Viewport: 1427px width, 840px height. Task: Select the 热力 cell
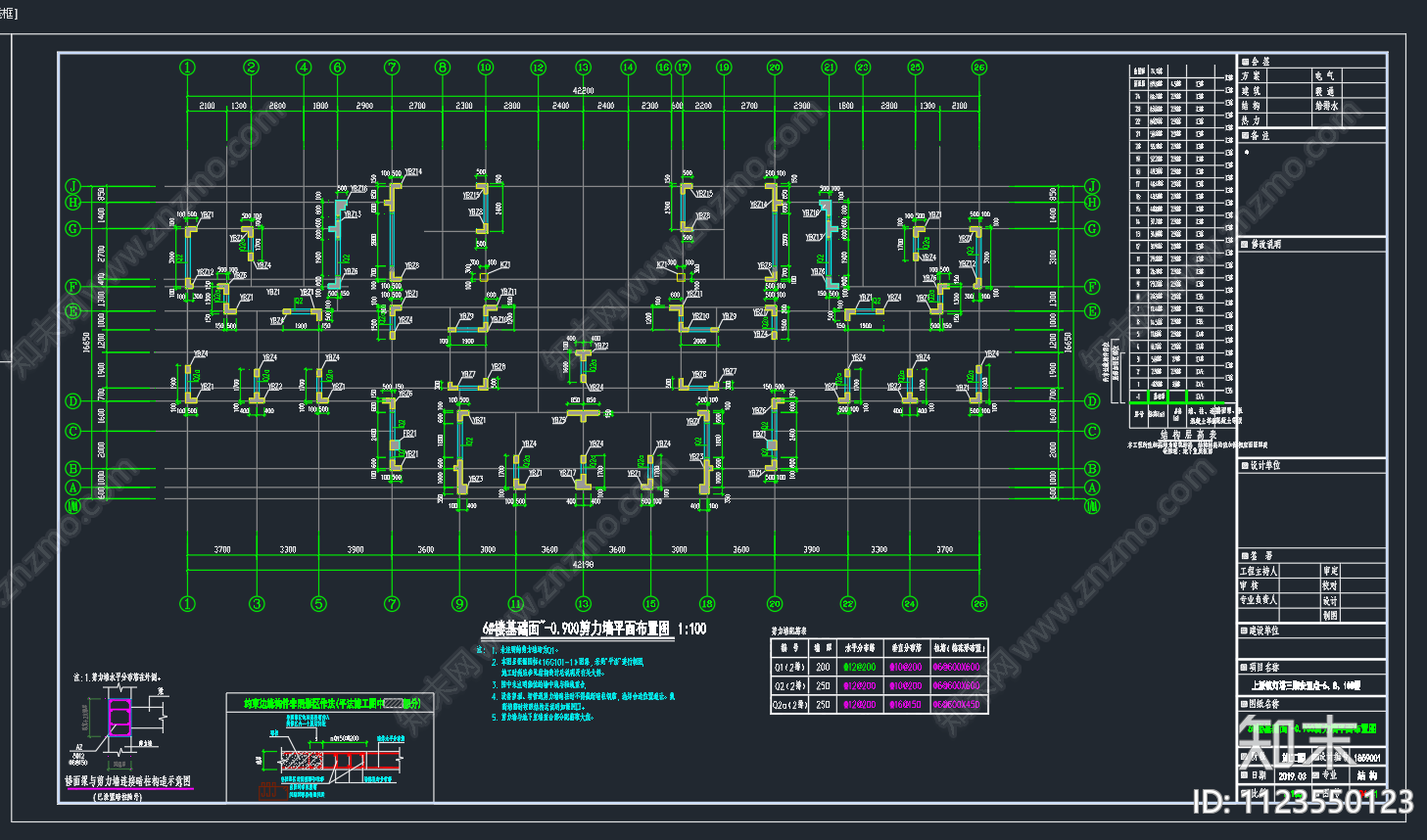point(1251,120)
